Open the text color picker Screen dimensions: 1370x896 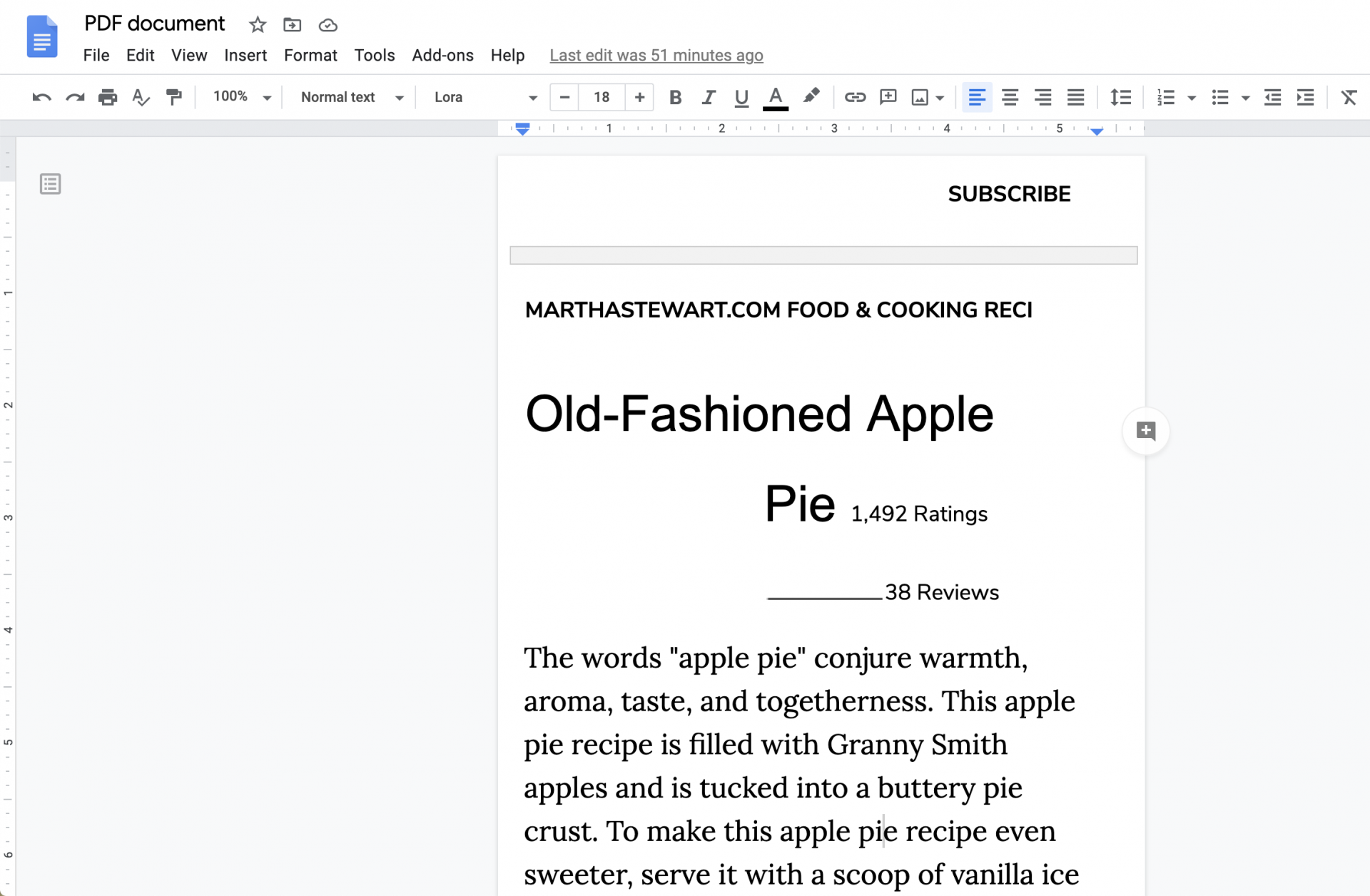[775, 97]
